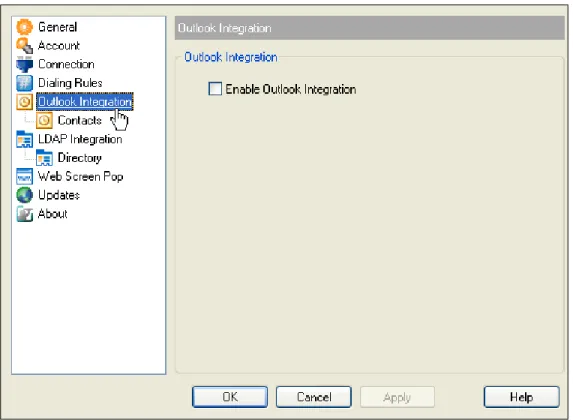Screen dimensions: 573x420
Task: Select the LDAP Integration label
Action: click(x=80, y=139)
